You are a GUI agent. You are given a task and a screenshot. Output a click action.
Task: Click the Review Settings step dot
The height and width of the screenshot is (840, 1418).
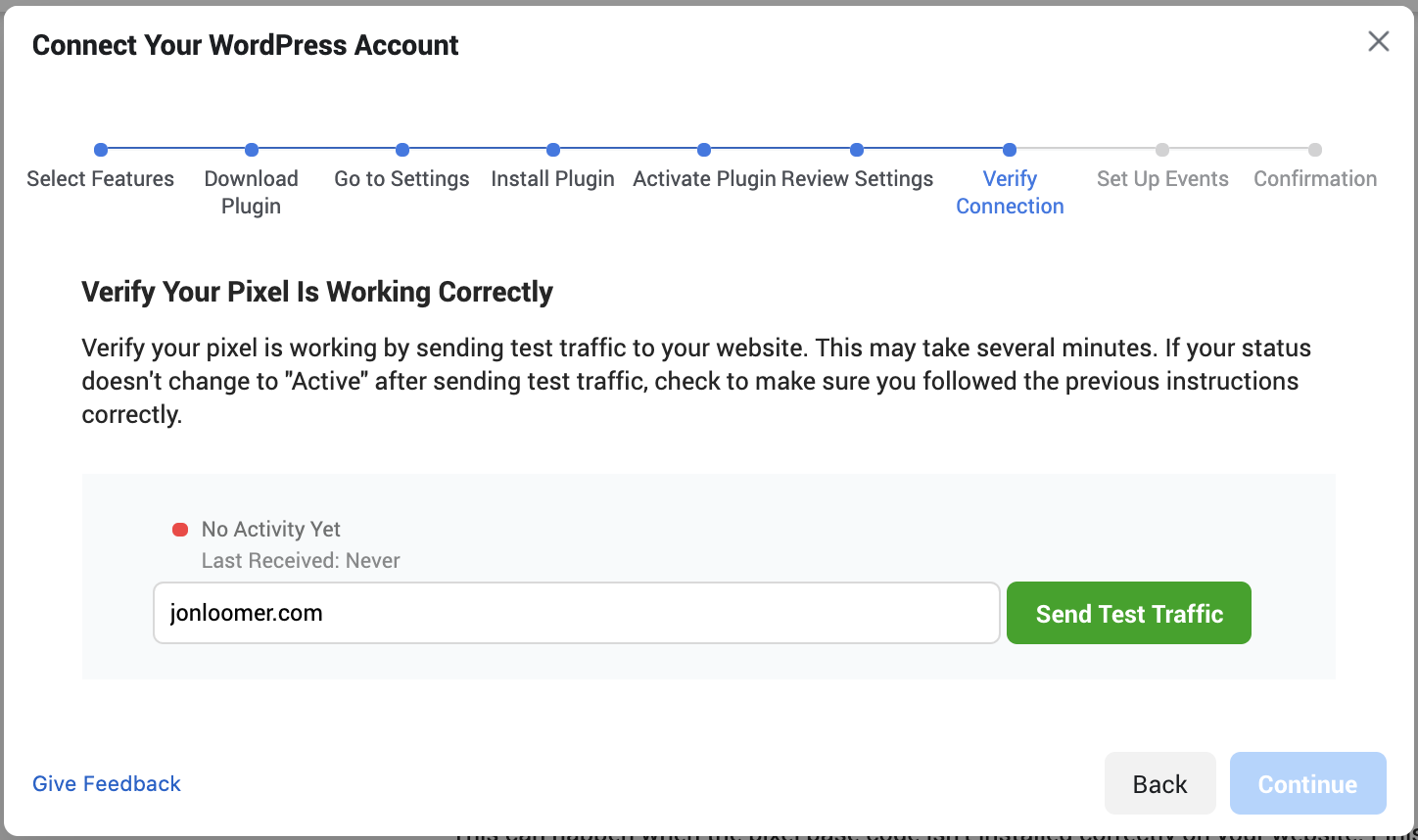pos(857,150)
